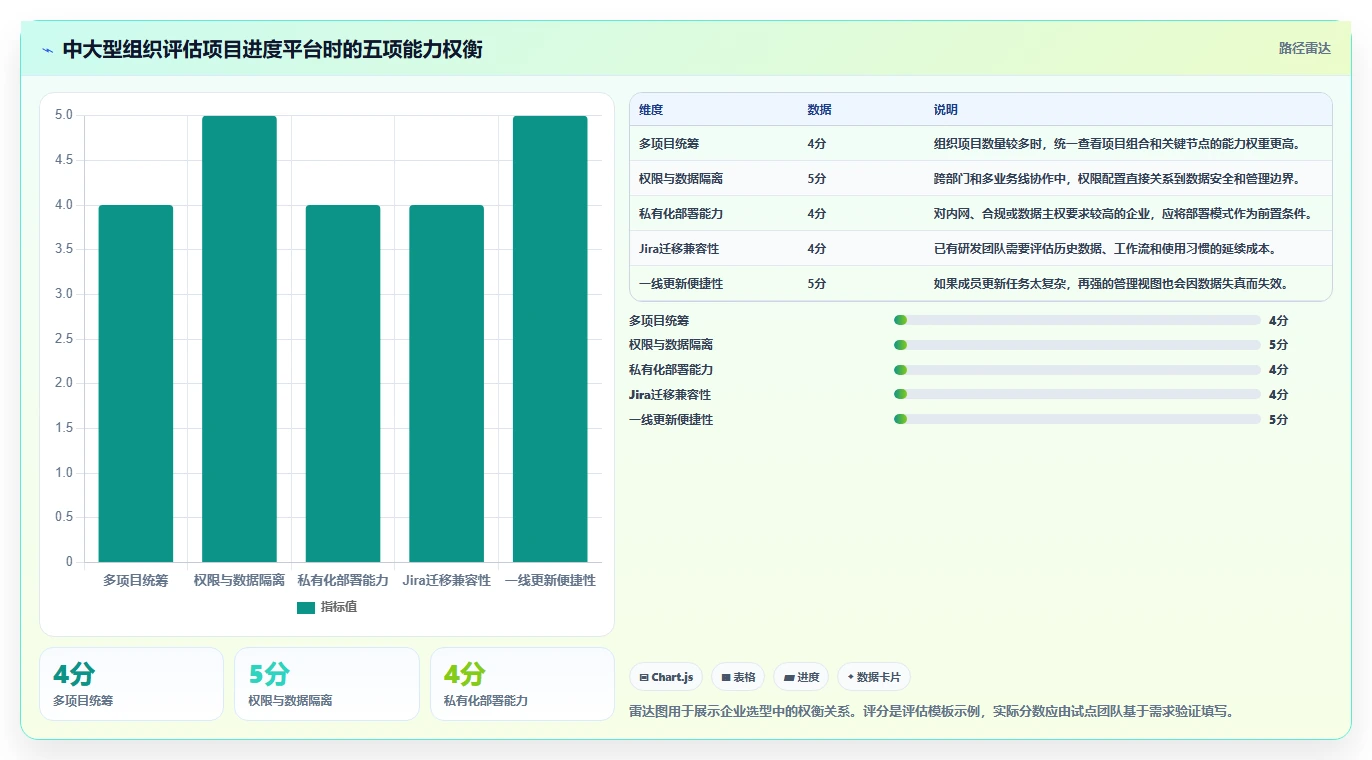
Task: Click the page title 中大型组织评估项目进度平台
Action: (x=272, y=50)
